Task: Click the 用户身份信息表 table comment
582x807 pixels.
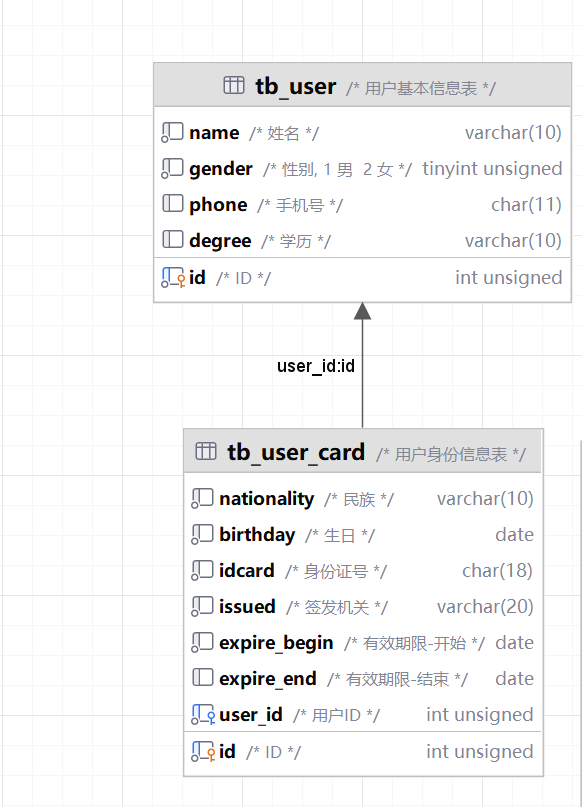Action: [451, 454]
